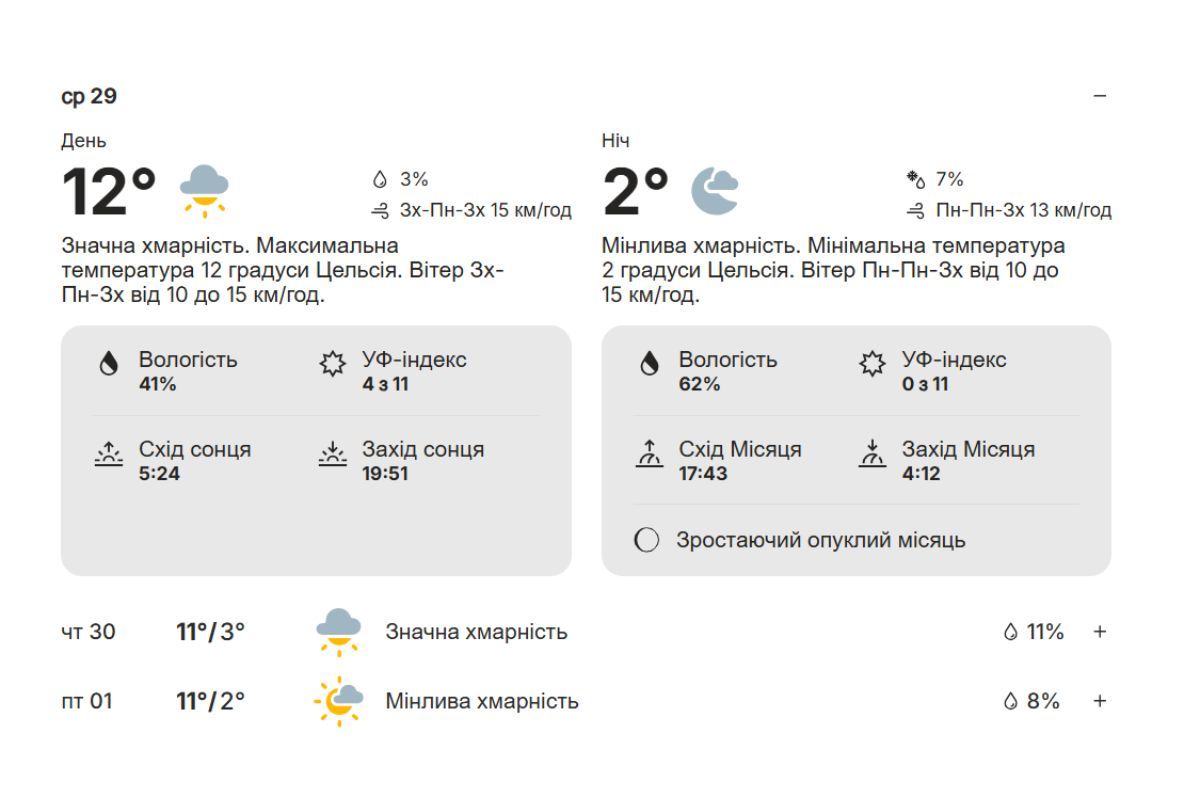Click the daytime humidity droplet icon
Viewport: 1200px width, 800px height.
pos(109,364)
